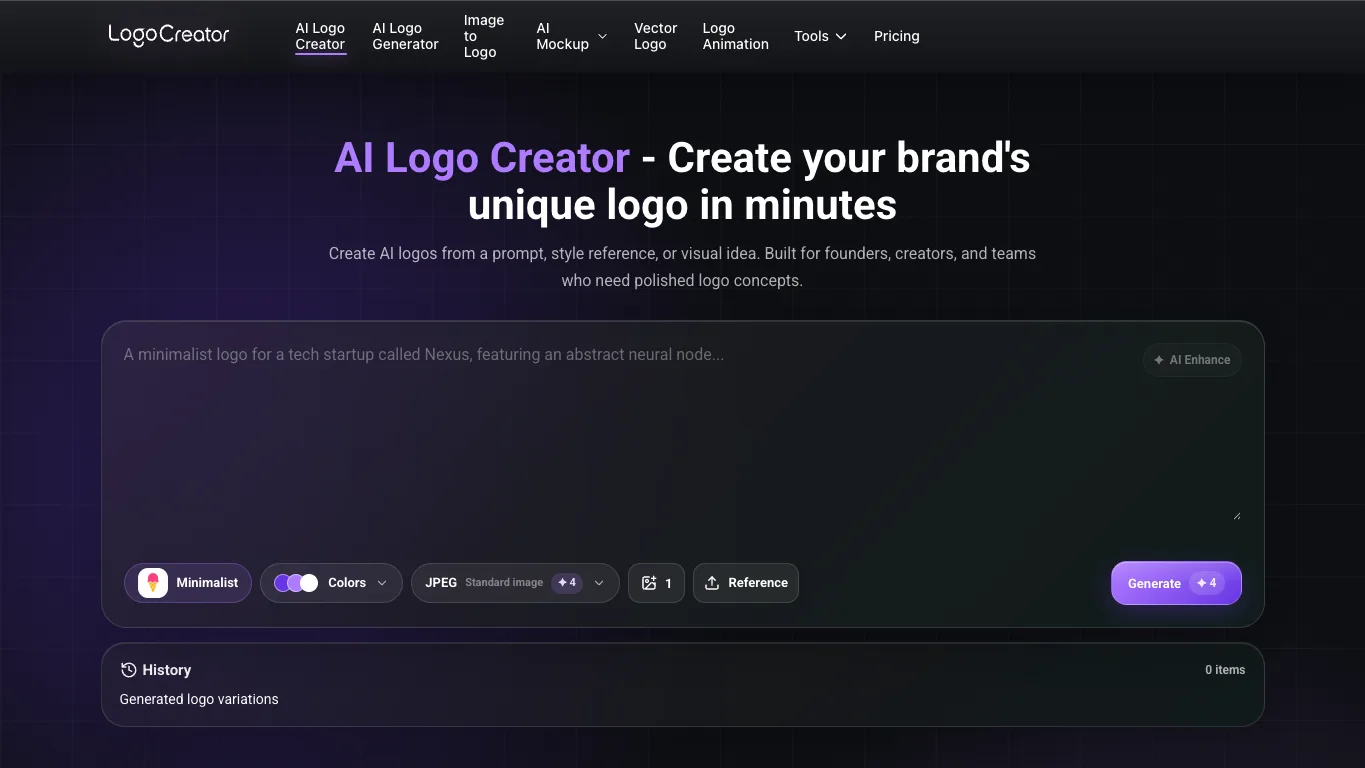The image size is (1365, 768).
Task: Click the Reference upload button
Action: pos(746,583)
